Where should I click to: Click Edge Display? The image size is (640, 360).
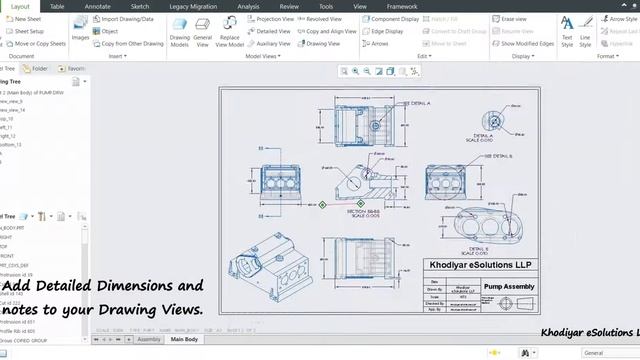[x=383, y=31]
